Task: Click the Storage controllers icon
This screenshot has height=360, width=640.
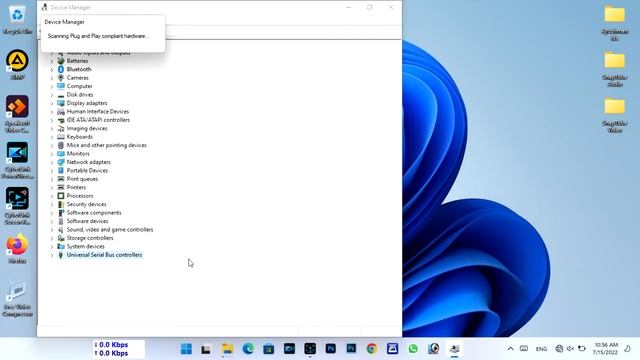Action: (x=61, y=238)
